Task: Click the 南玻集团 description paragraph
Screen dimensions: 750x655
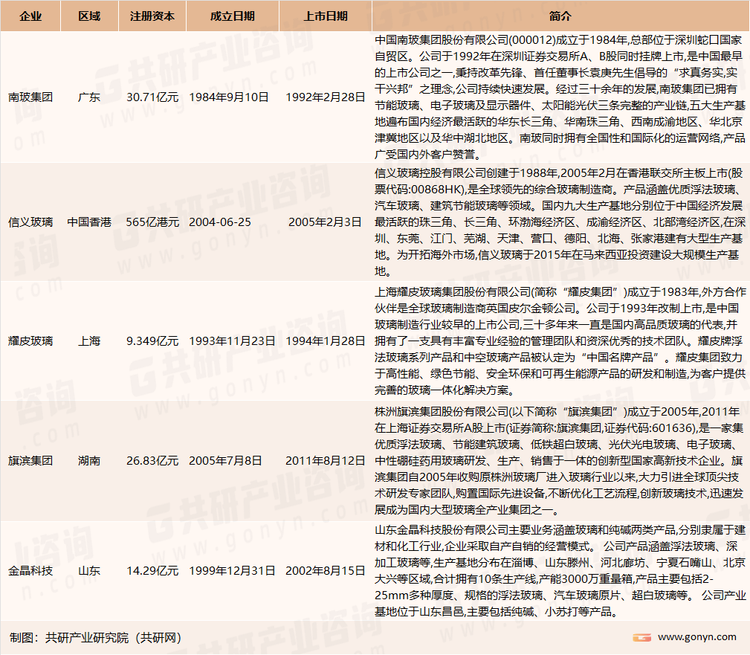Action: (560, 97)
